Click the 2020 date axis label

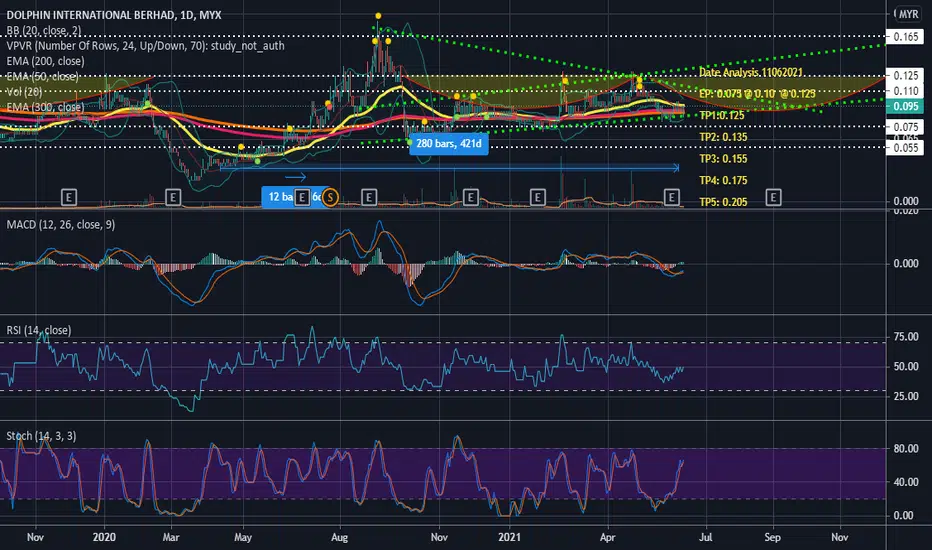tap(105, 538)
